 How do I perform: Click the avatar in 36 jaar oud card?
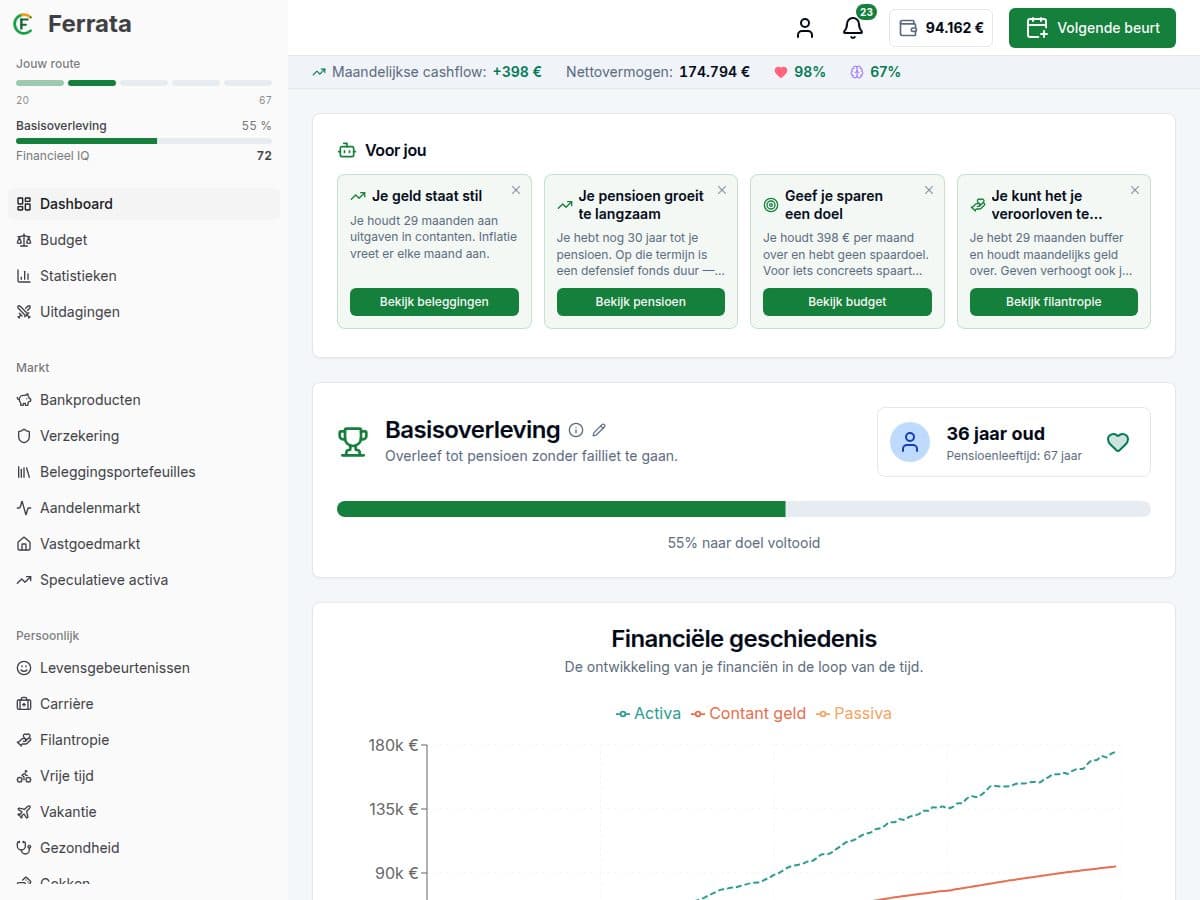click(x=910, y=442)
